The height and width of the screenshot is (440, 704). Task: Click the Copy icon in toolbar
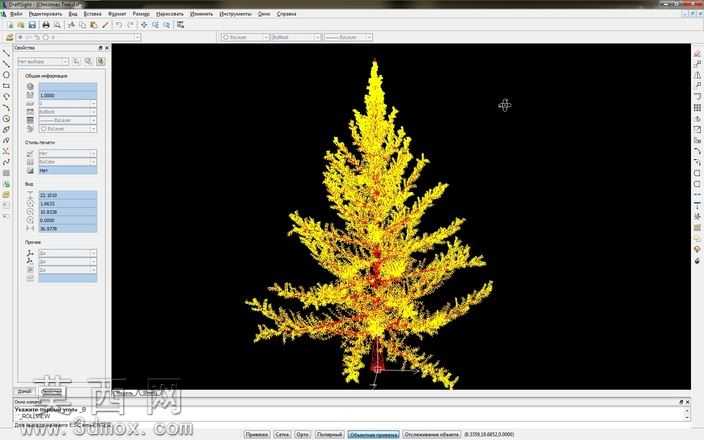tap(83, 25)
